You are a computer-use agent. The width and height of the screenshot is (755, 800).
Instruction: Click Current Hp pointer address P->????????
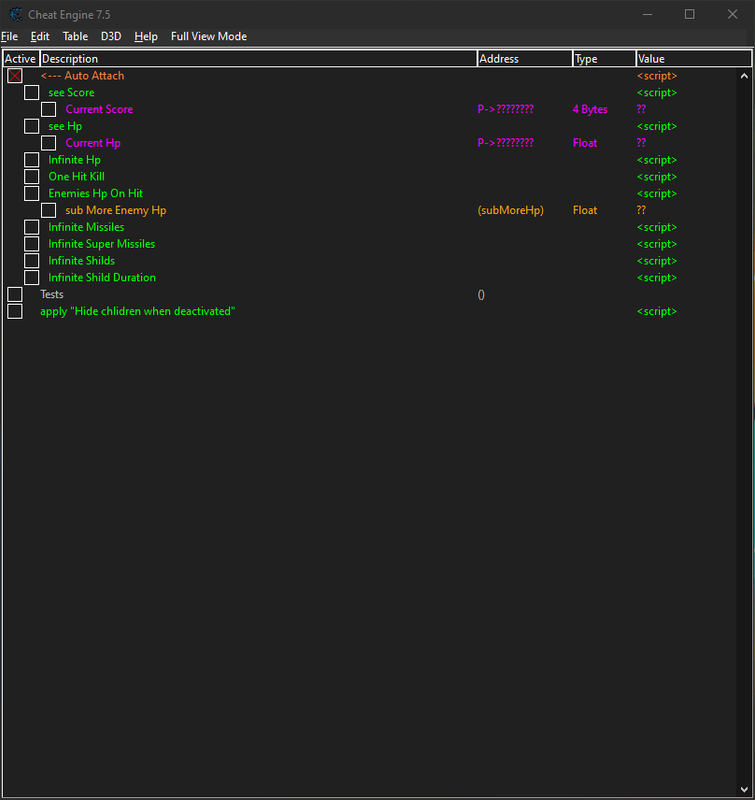(x=506, y=143)
